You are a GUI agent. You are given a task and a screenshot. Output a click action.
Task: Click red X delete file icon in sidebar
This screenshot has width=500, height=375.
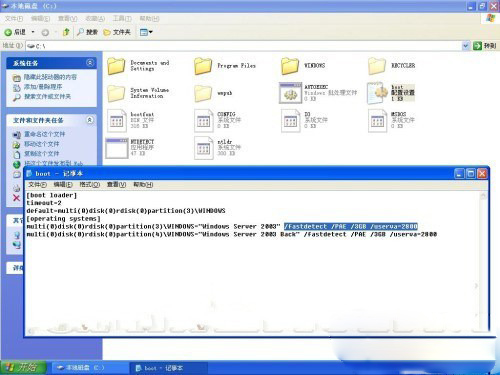tap(16, 198)
